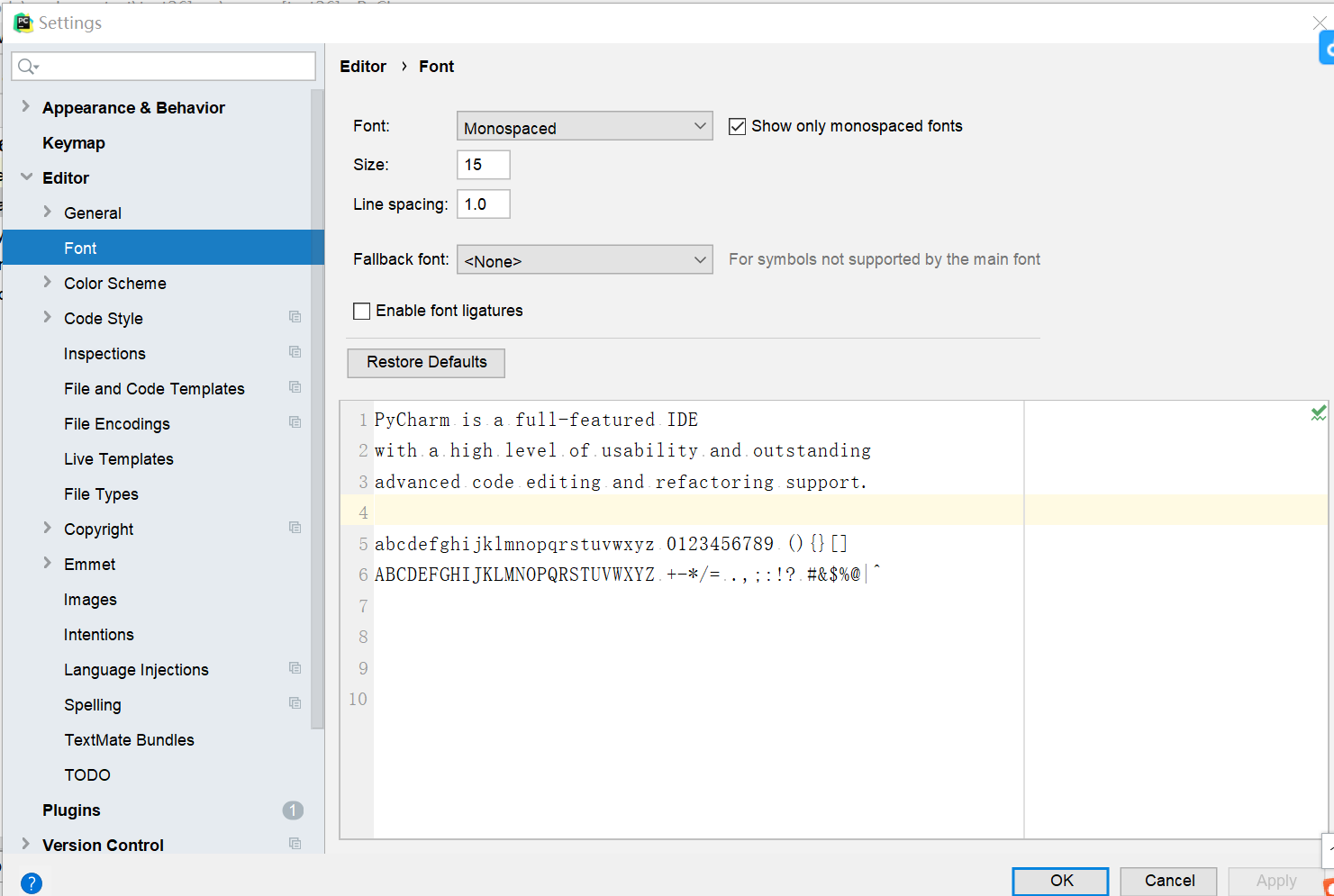Click line number 4 in preview gutter

click(x=363, y=512)
